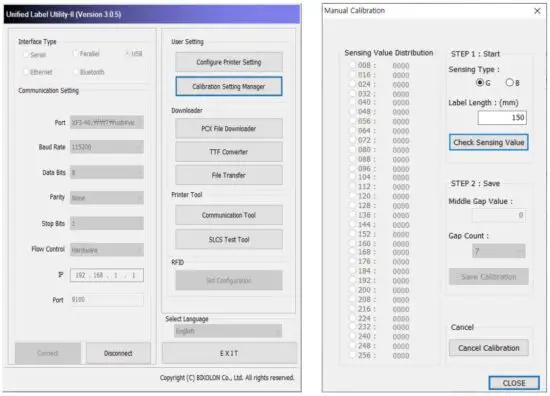Open the Communication Tool

tap(229, 215)
